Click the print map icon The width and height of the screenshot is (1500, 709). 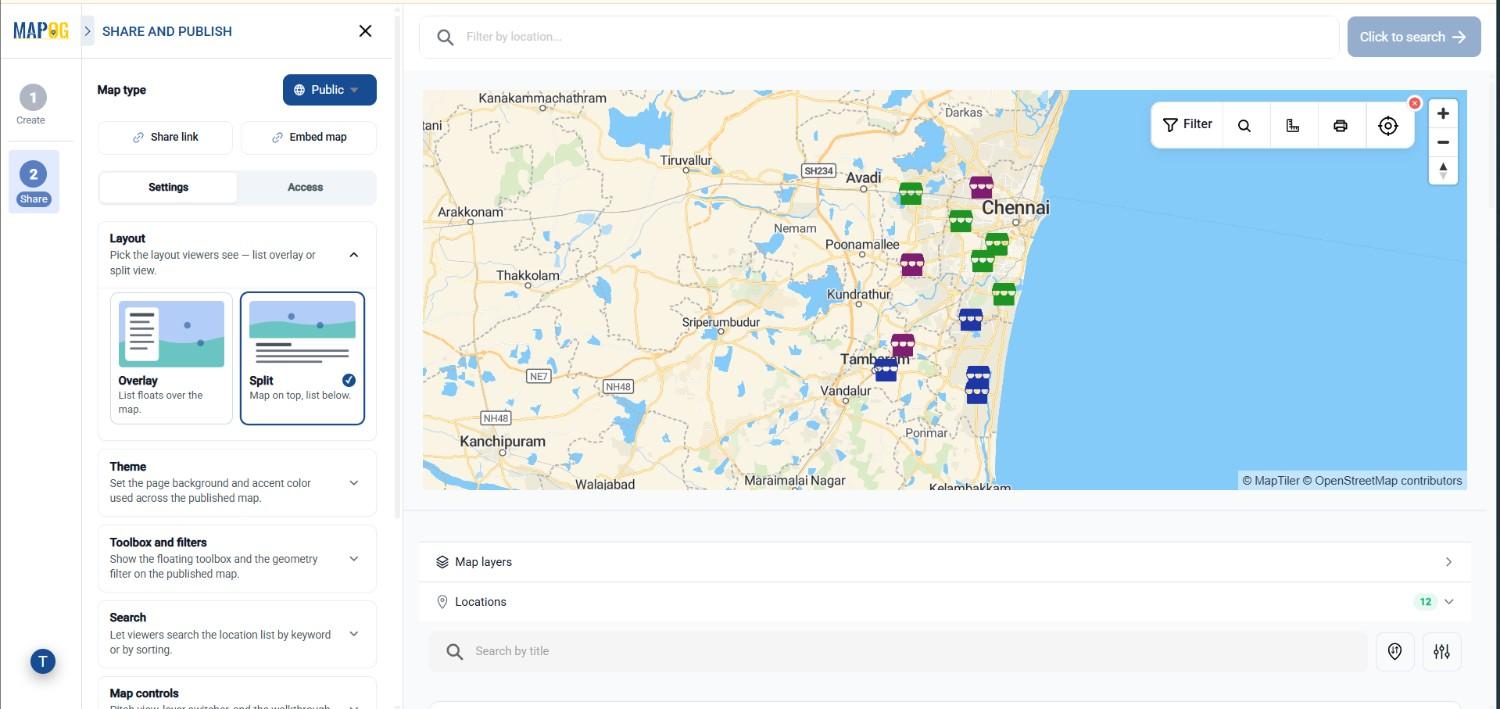(x=1340, y=126)
